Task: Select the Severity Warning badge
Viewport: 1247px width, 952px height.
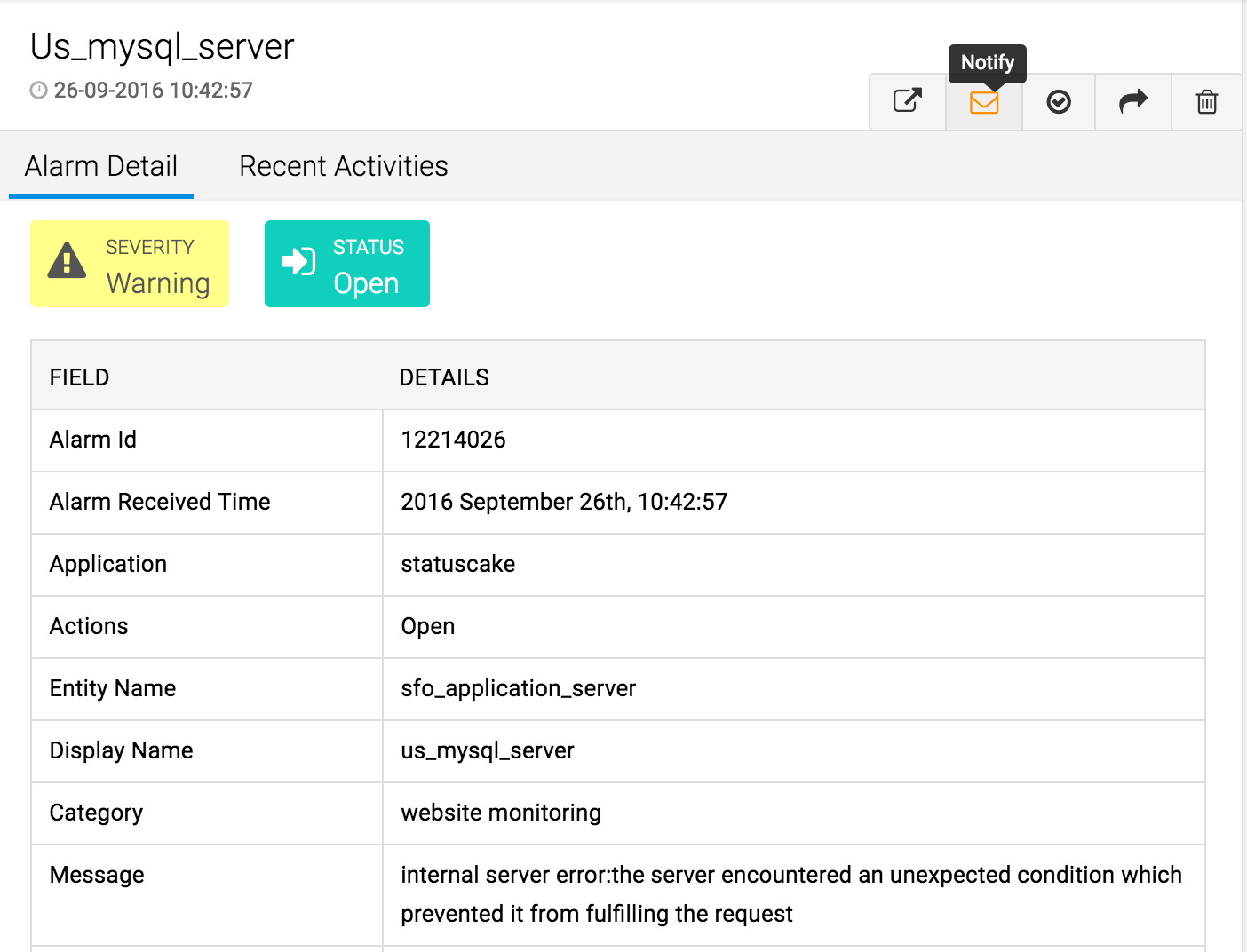Action: click(x=130, y=264)
